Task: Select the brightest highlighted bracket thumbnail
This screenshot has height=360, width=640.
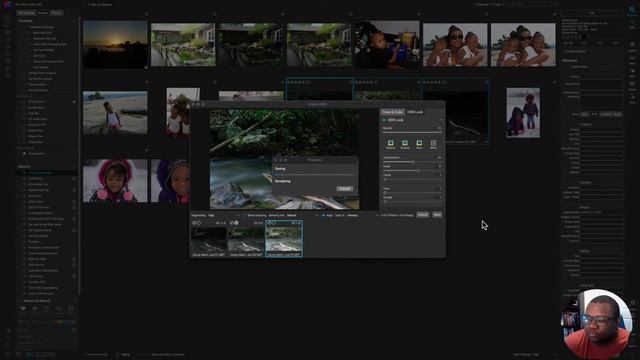Action: pos(284,239)
